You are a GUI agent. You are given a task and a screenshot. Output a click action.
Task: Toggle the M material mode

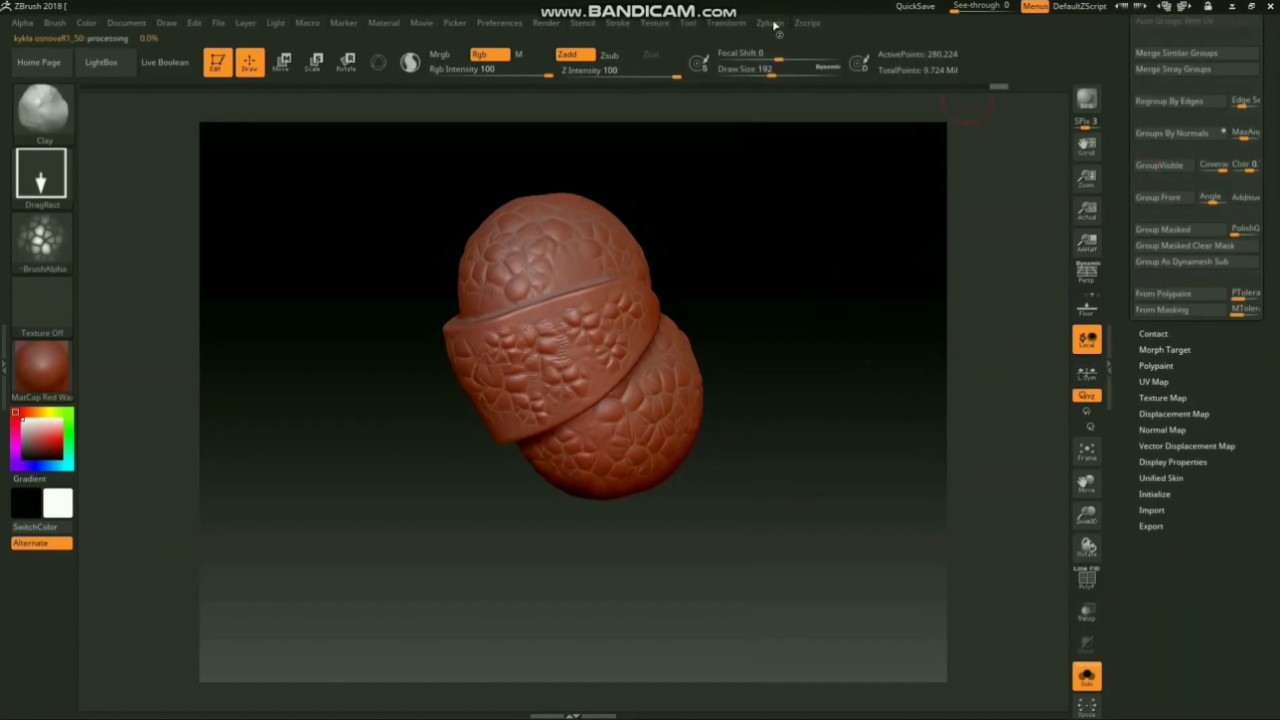click(x=518, y=55)
